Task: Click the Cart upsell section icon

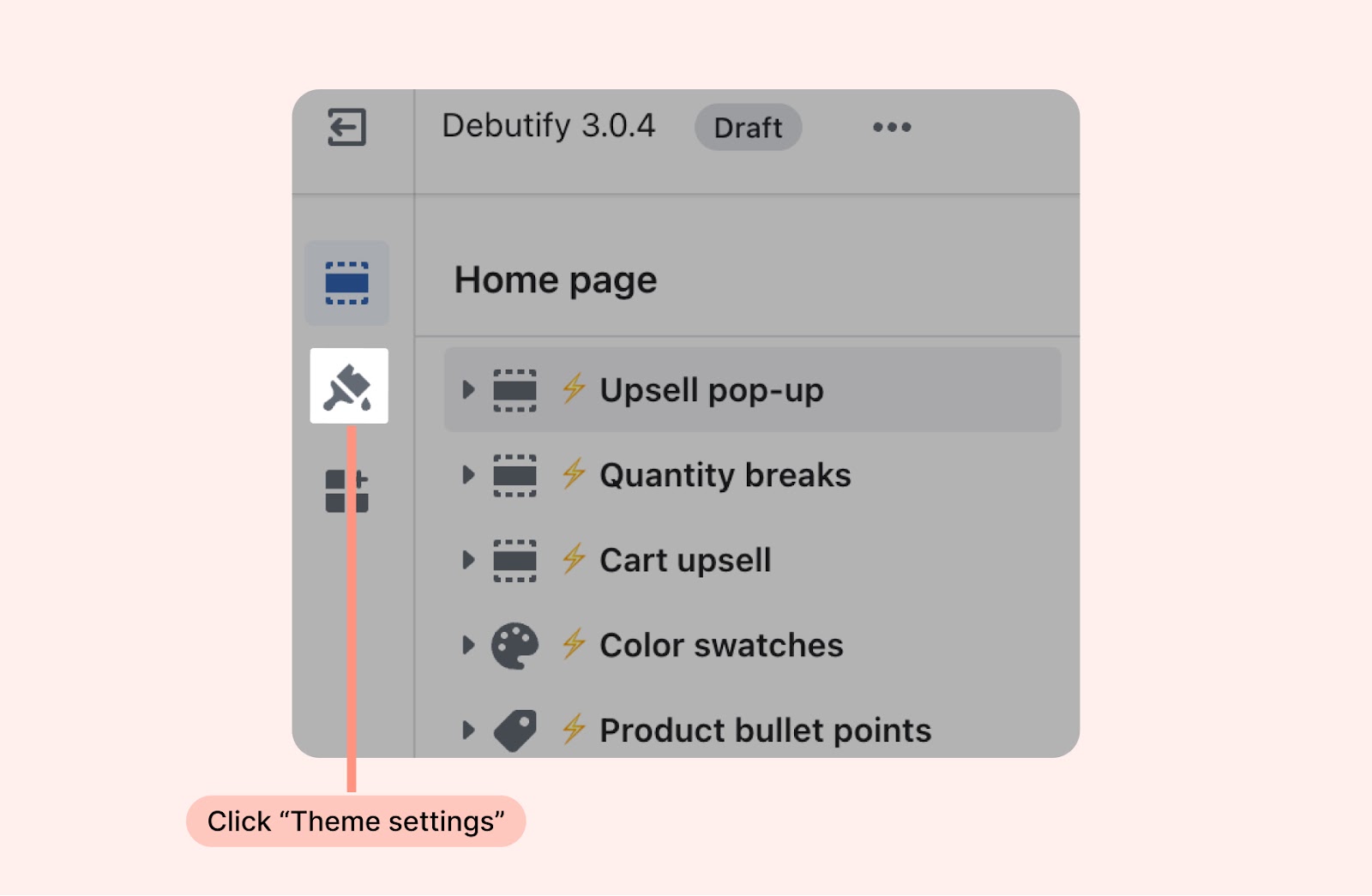Action: 514,561
